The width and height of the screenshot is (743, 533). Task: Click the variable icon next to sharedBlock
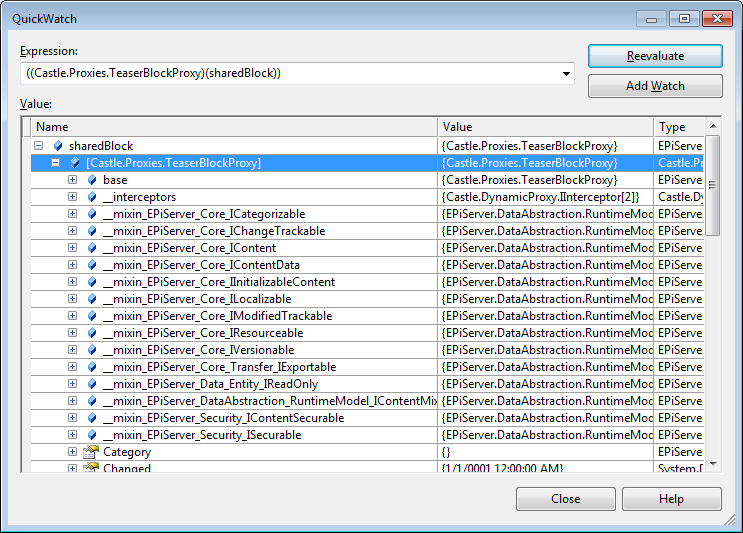(58, 146)
